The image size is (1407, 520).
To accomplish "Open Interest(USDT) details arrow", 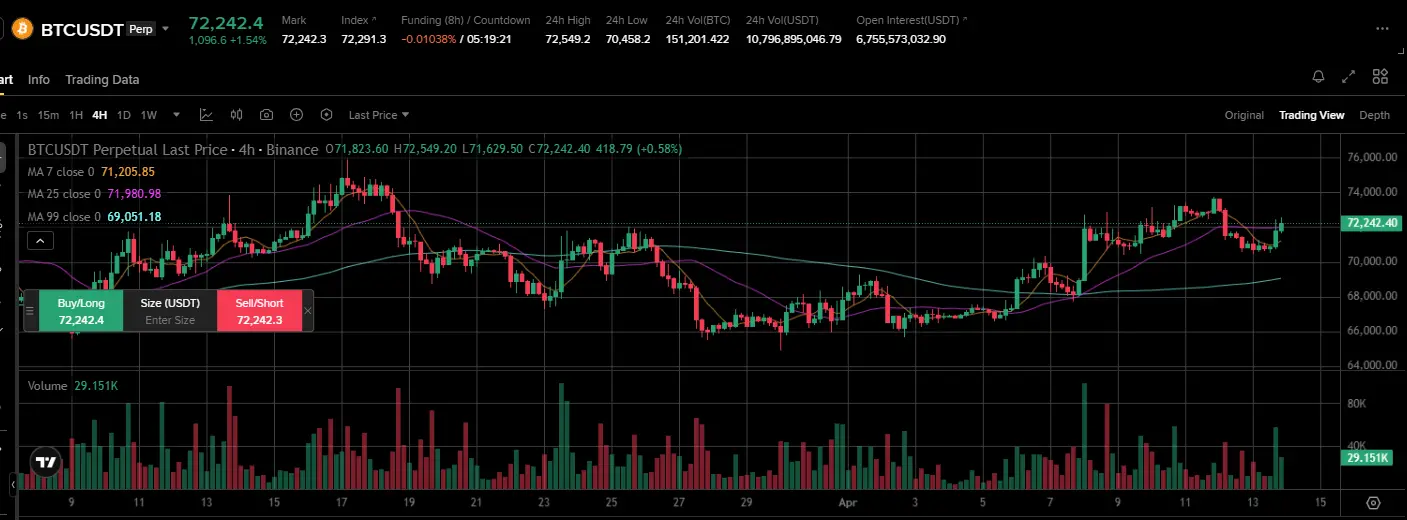I will tap(965, 20).
